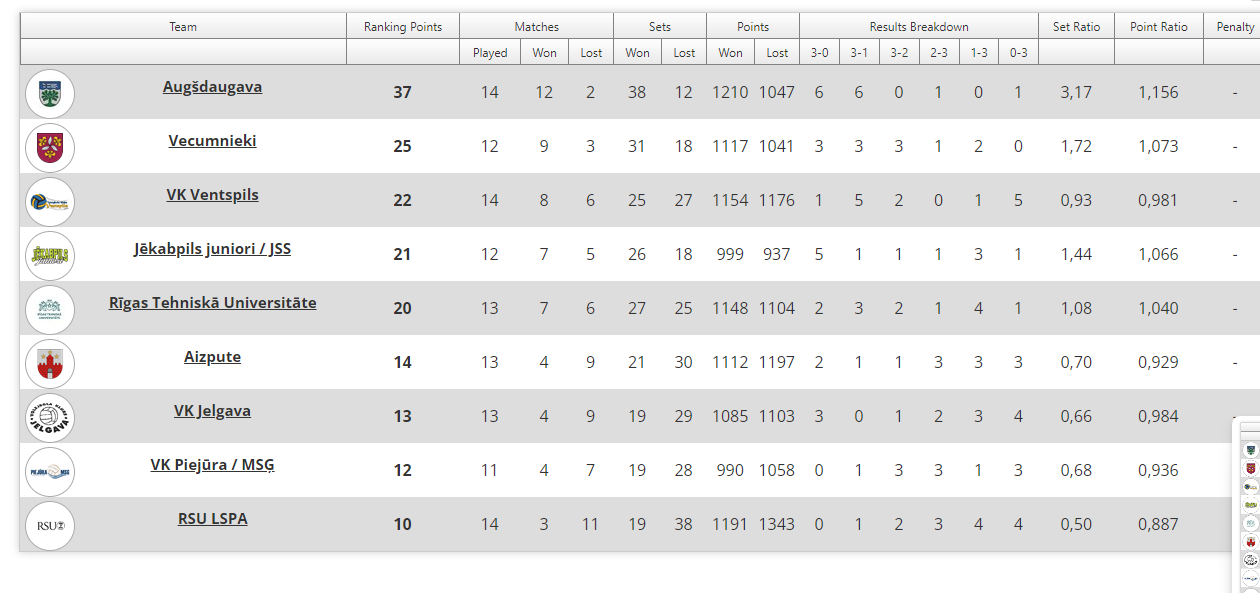The image size is (1260, 593).
Task: Open the RSU LSPA team name link
Action: click(x=212, y=519)
